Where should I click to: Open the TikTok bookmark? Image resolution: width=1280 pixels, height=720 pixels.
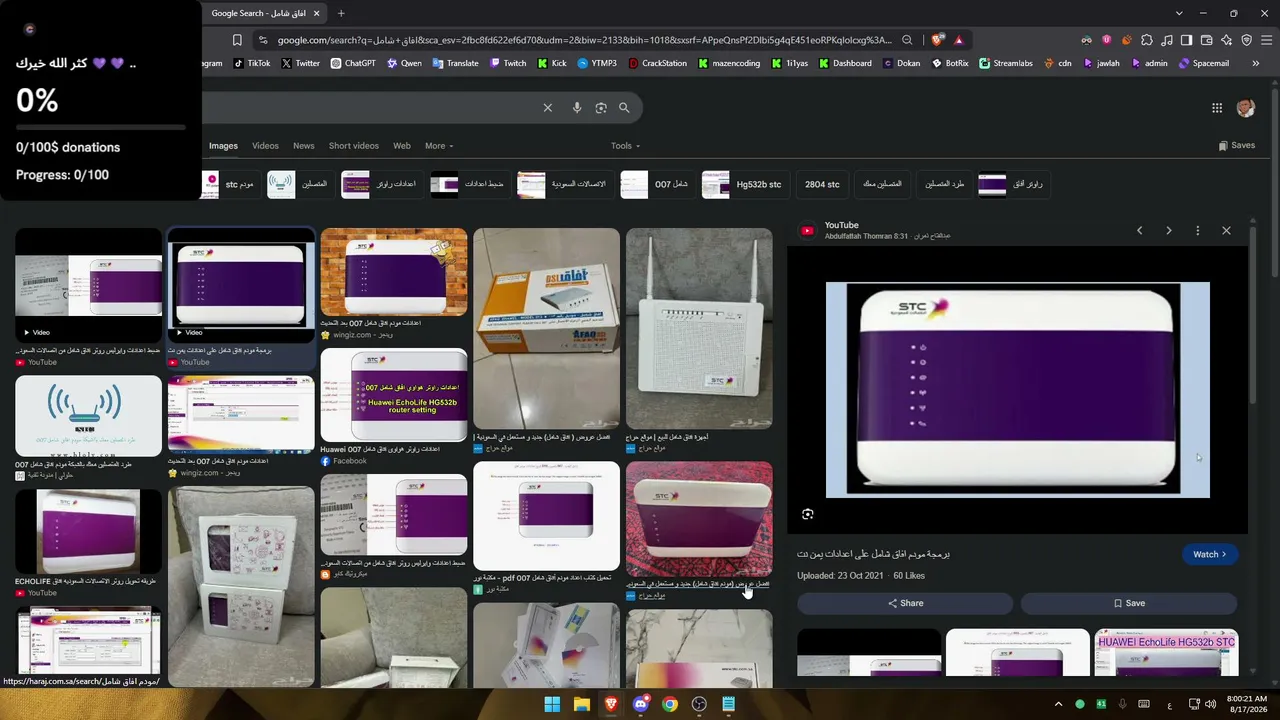(252, 63)
